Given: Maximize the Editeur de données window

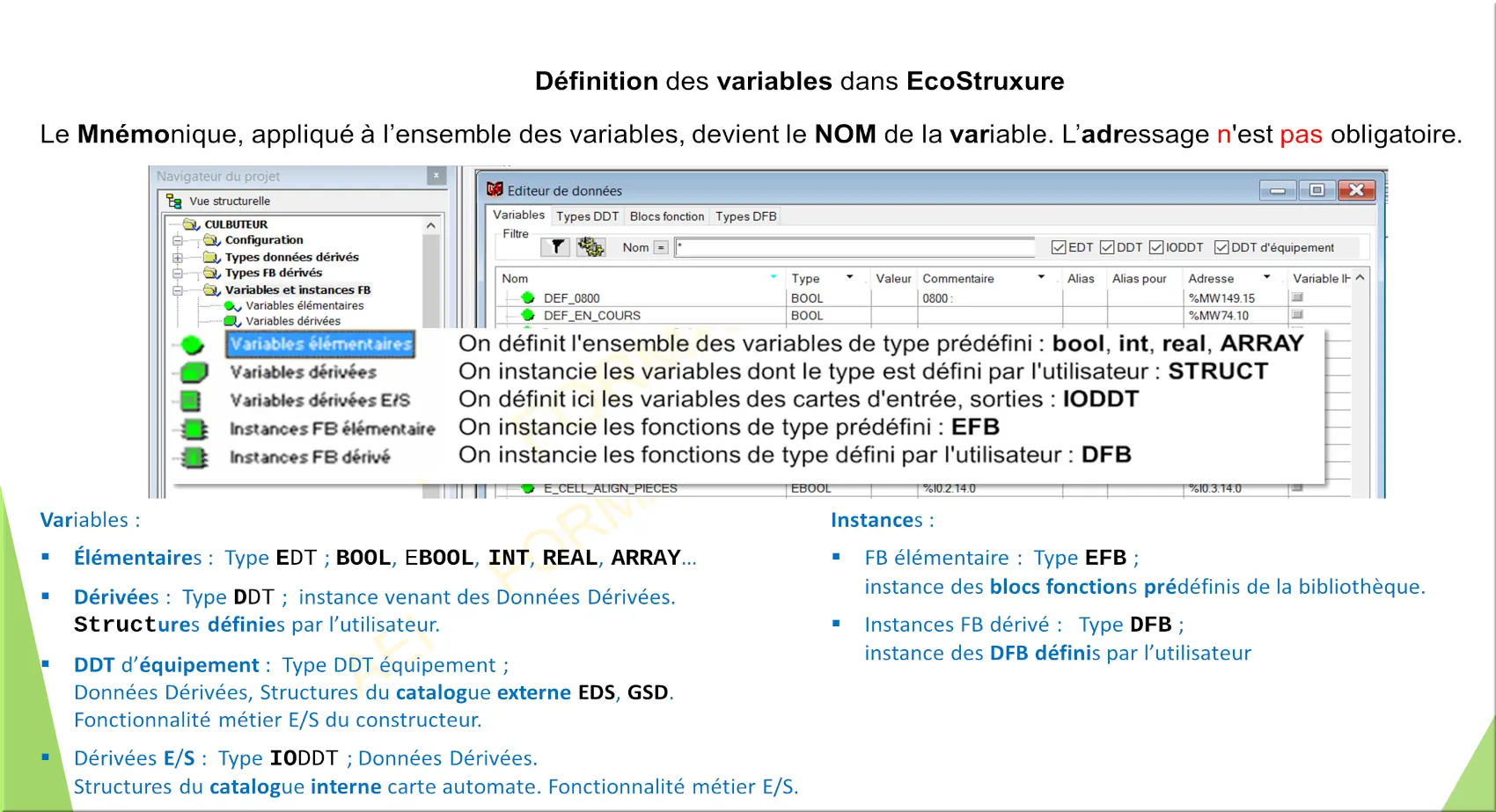Looking at the screenshot, I should coord(1316,190).
